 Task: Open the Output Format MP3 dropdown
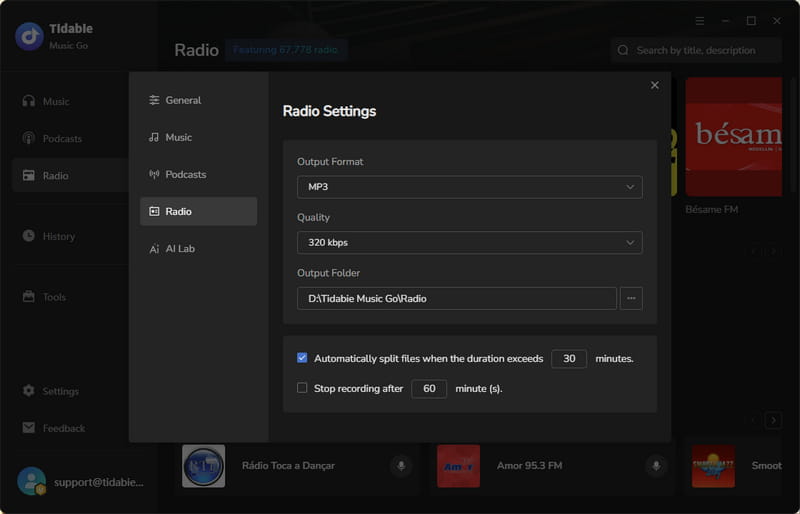(x=469, y=187)
